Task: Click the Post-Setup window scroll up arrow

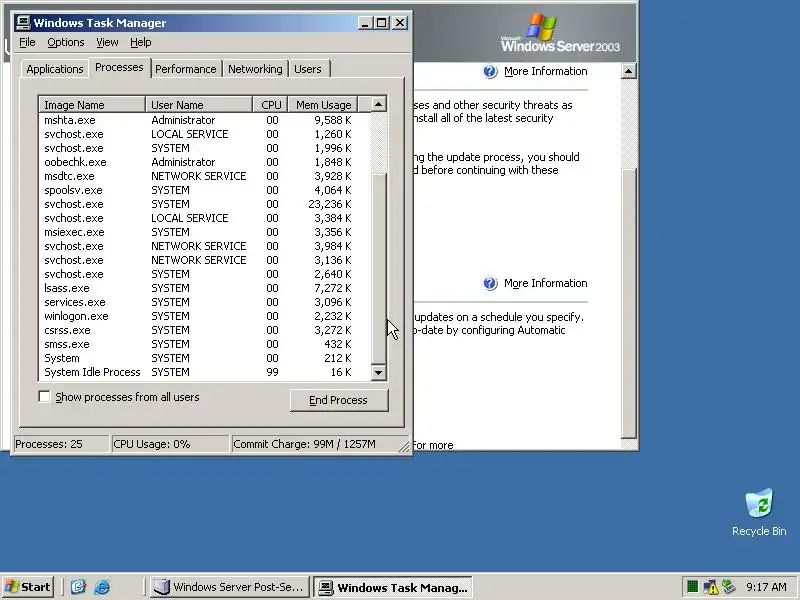Action: point(629,71)
